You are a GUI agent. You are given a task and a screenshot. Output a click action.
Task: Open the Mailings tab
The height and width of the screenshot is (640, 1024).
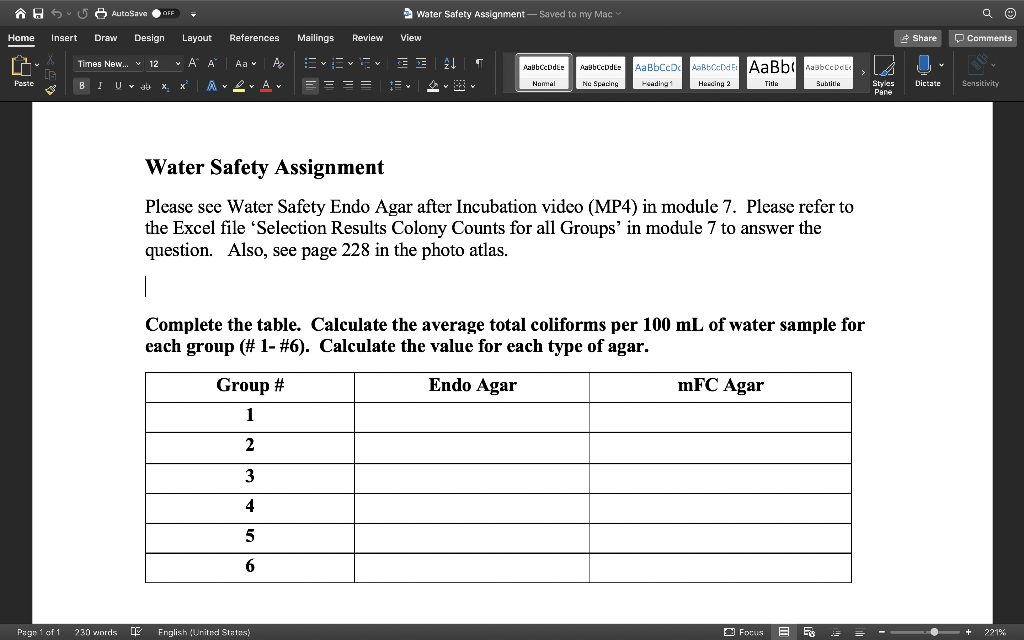tap(315, 38)
